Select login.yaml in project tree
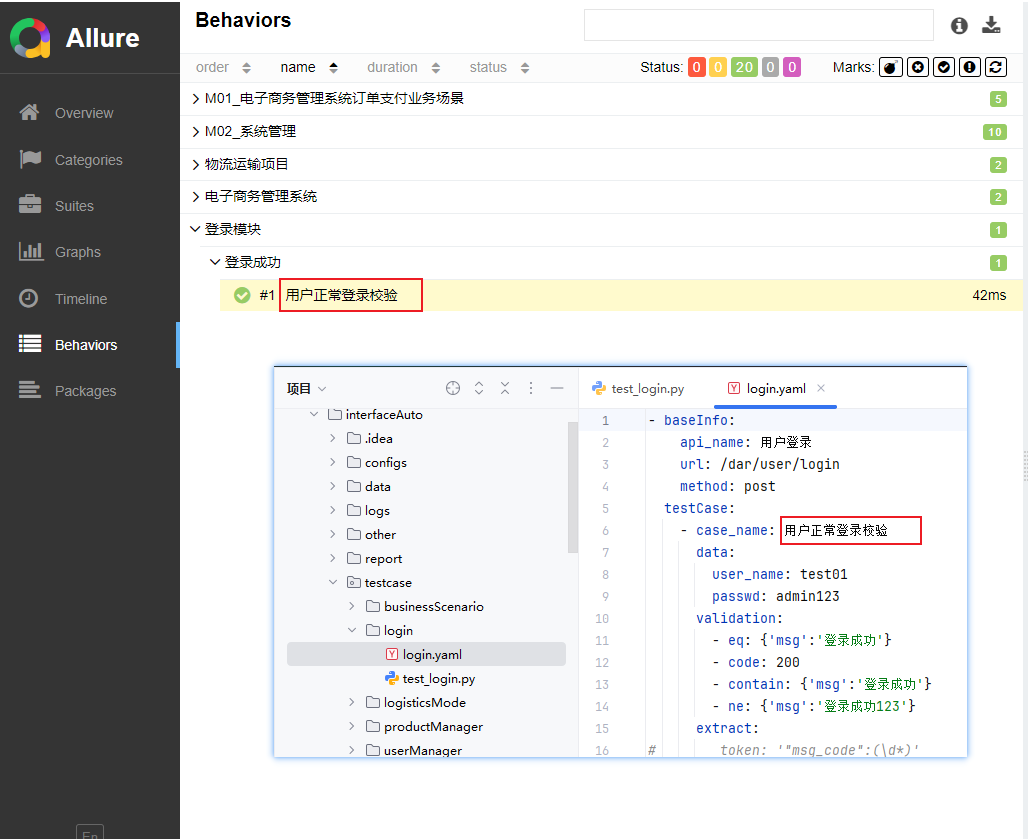This screenshot has height=839, width=1028. pyautogui.click(x=426, y=654)
